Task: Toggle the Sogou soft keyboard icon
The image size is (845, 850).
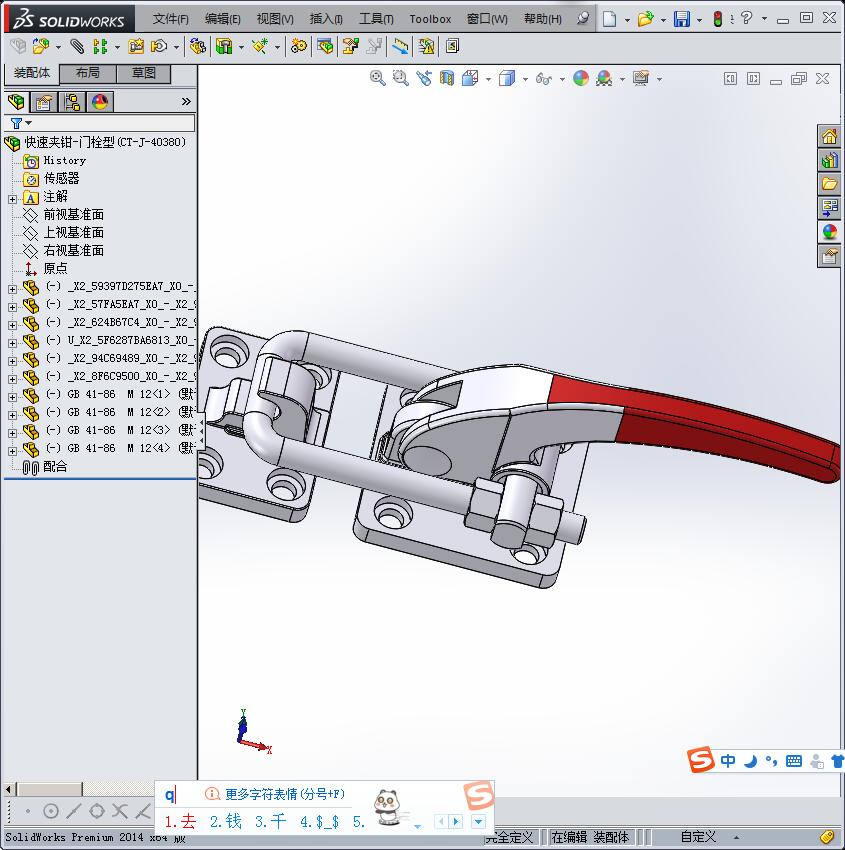Action: pos(794,761)
